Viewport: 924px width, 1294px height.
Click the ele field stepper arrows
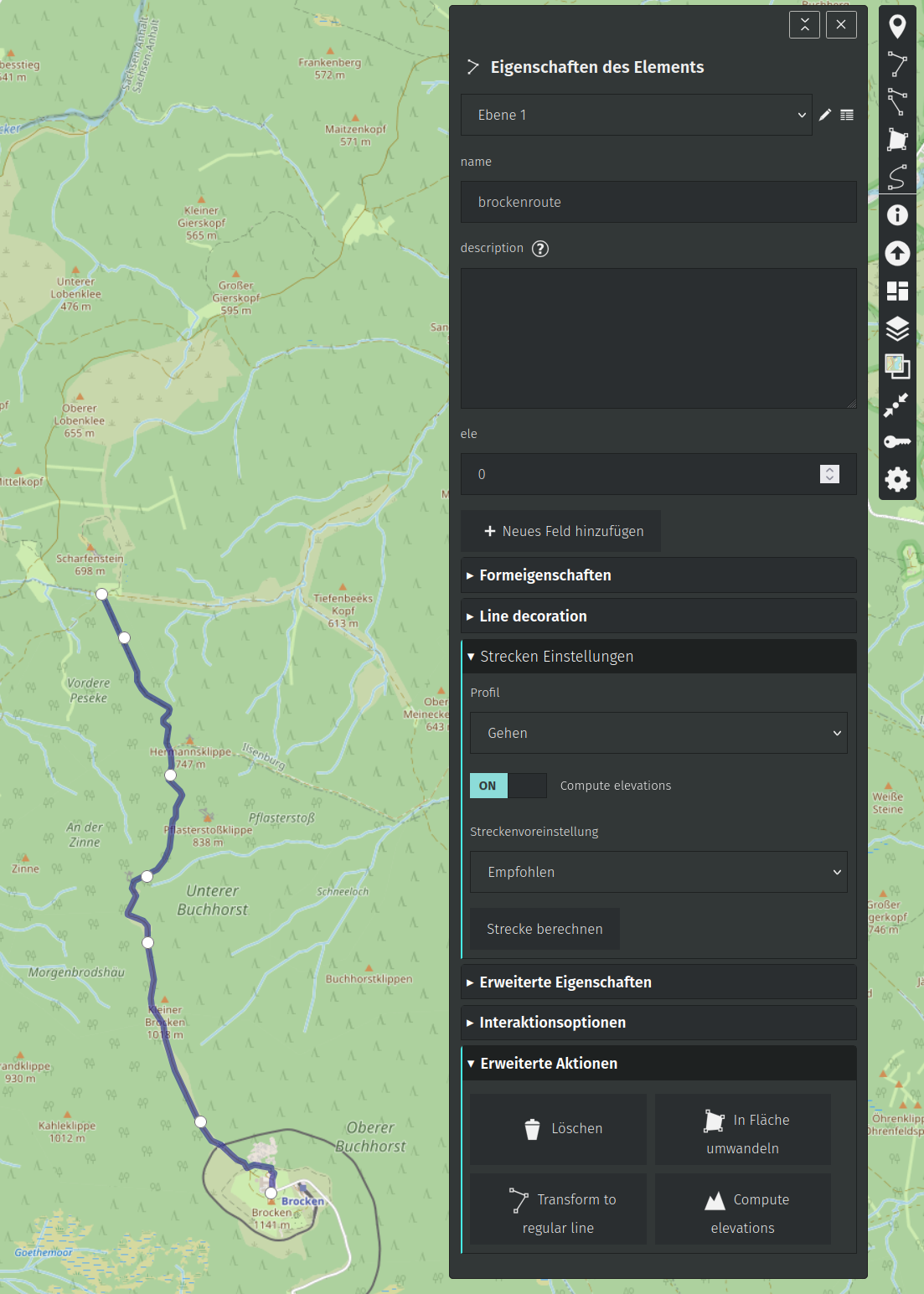point(829,474)
